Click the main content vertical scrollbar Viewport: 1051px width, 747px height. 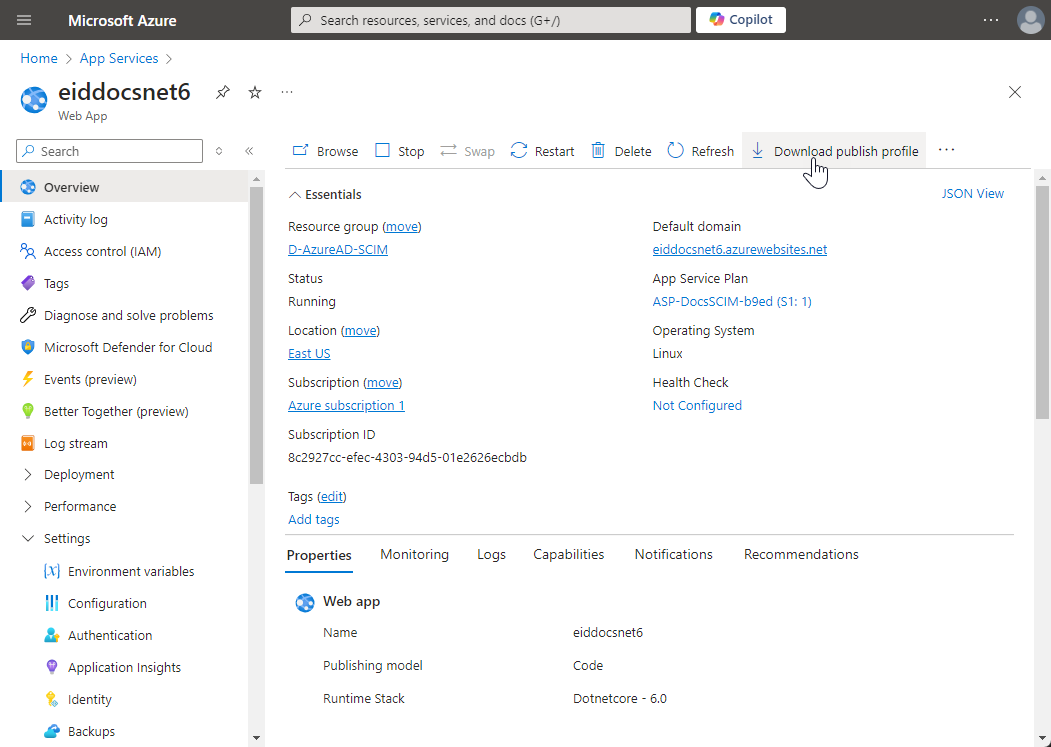pos(1042,300)
